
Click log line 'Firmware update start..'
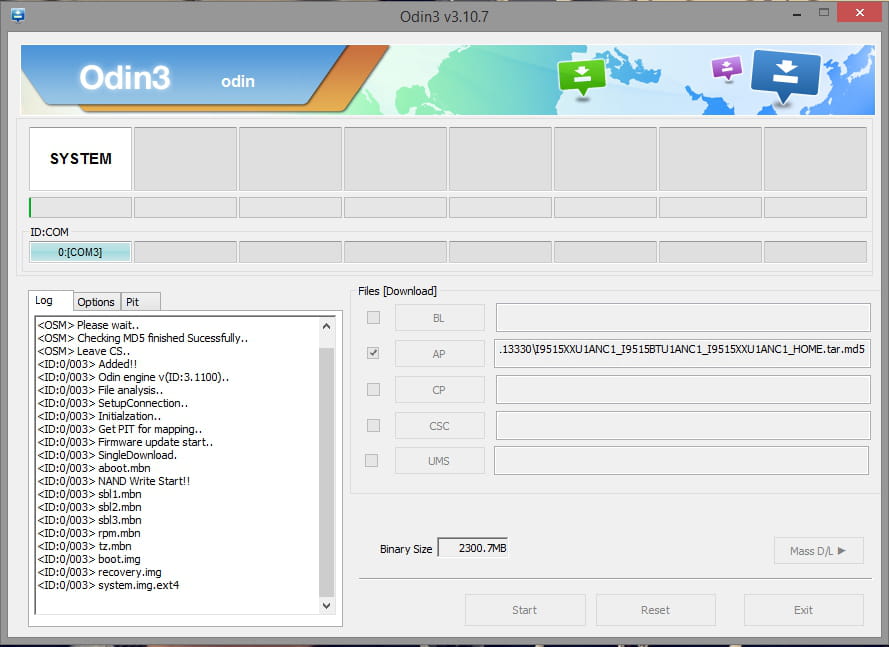[x=125, y=442]
